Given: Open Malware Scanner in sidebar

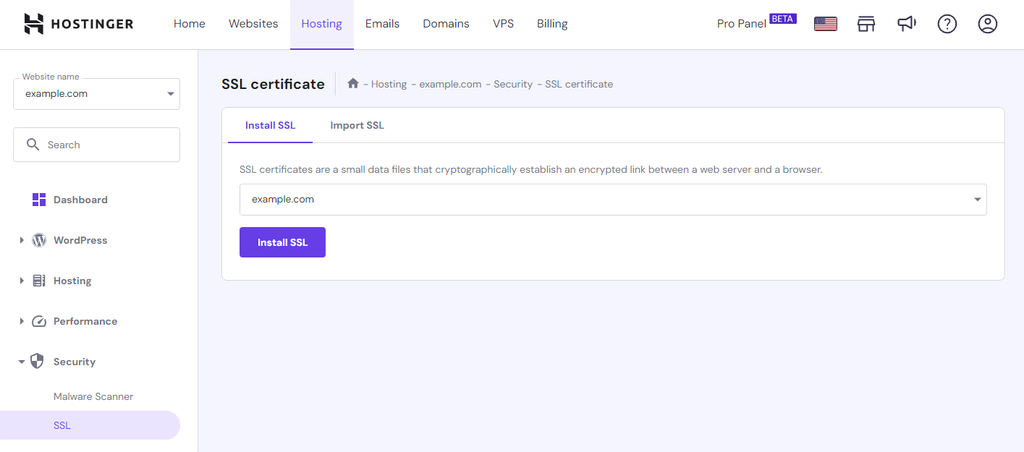Looking at the screenshot, I should click(93, 396).
